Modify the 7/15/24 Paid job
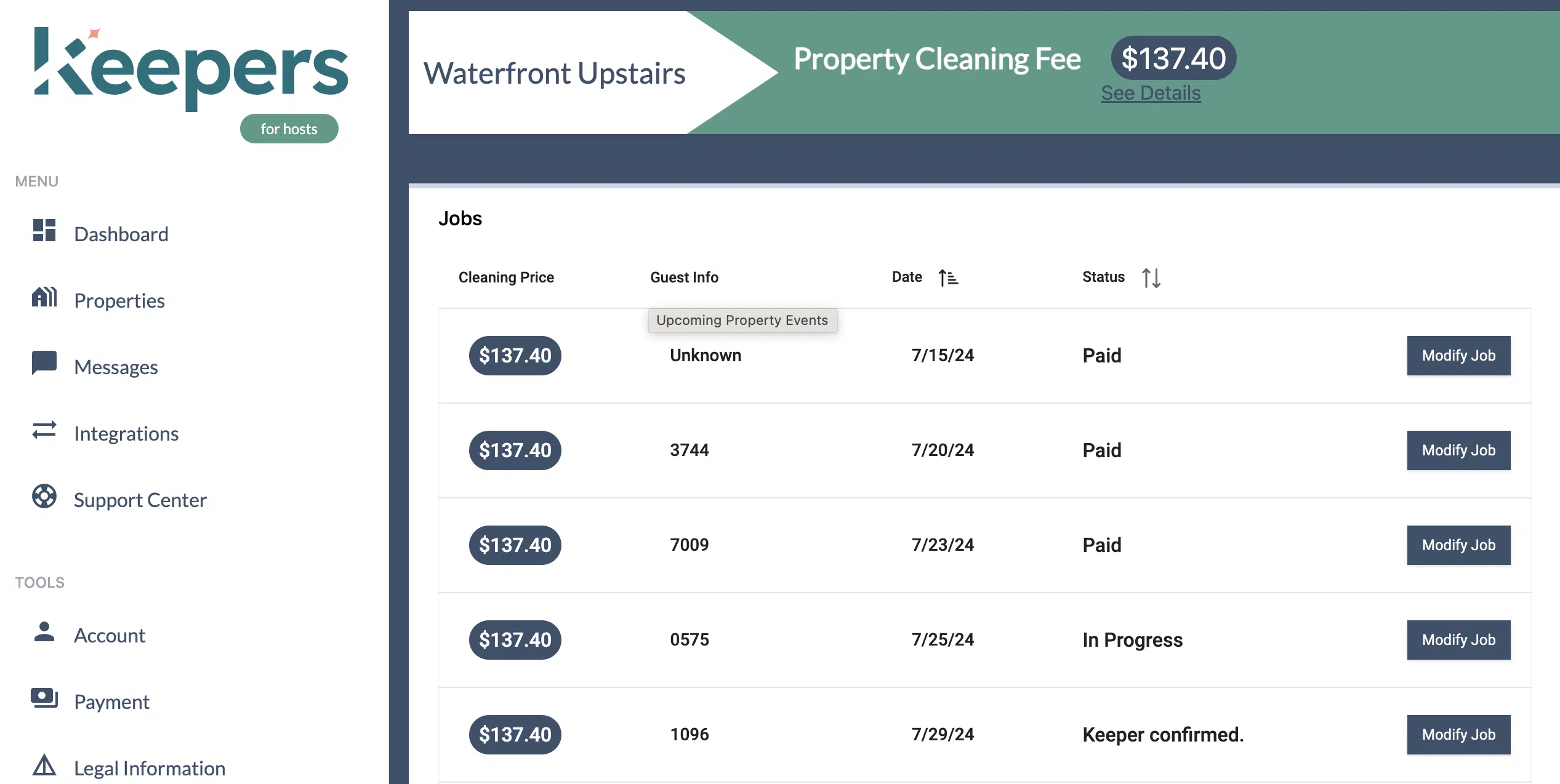The image size is (1560, 784). [x=1458, y=356]
